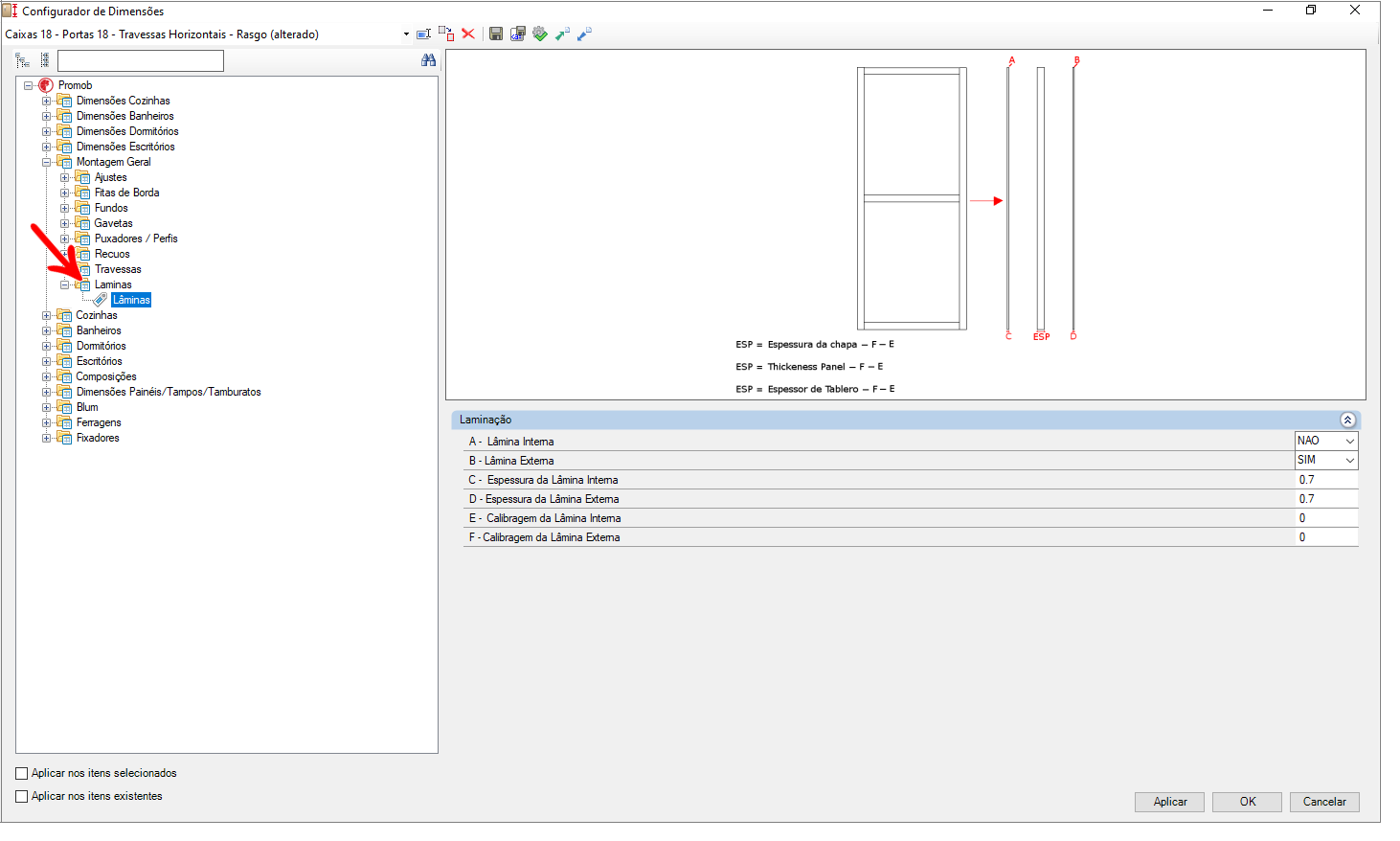Select Dimensões Escritórios in the tree
Image resolution: width=1400 pixels, height=841 pixels.
(125, 147)
